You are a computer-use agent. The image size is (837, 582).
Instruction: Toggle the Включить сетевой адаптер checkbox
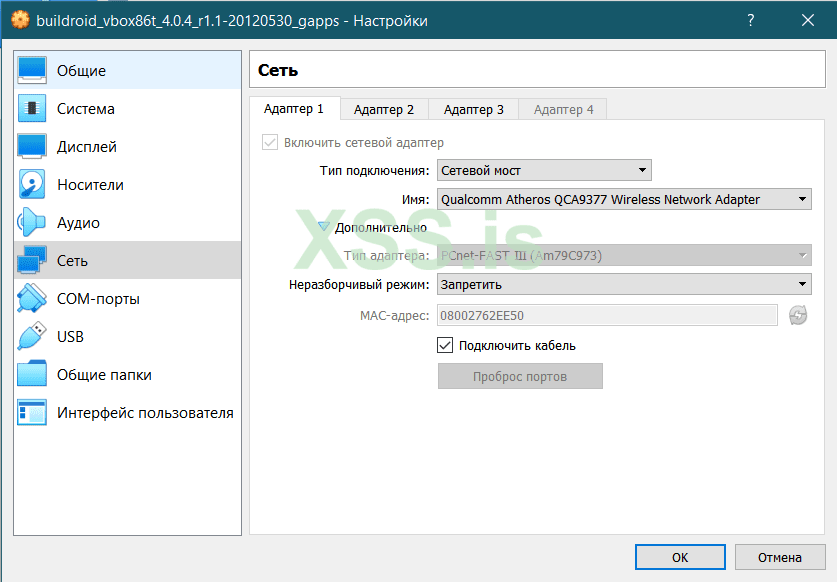[x=269, y=143]
